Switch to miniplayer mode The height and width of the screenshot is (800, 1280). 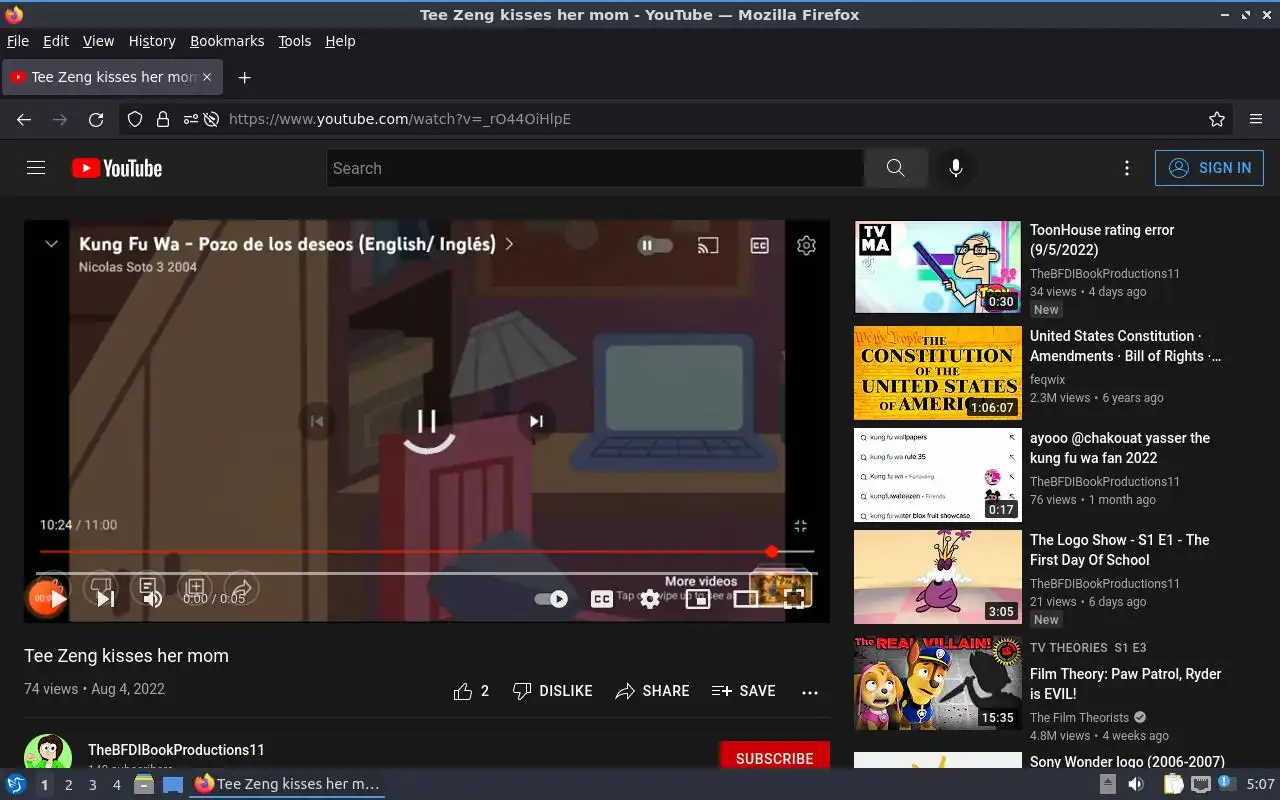698,599
